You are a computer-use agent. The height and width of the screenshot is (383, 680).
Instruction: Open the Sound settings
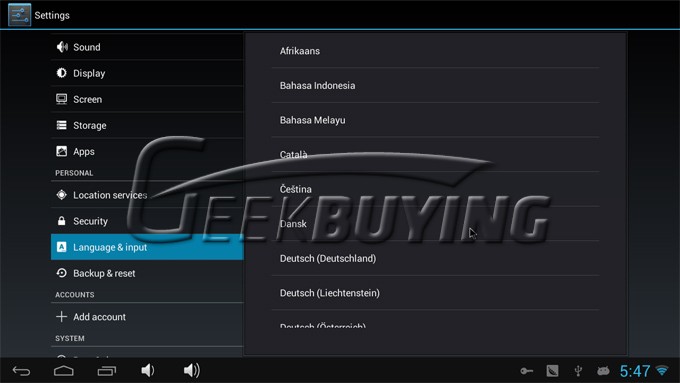coord(147,47)
